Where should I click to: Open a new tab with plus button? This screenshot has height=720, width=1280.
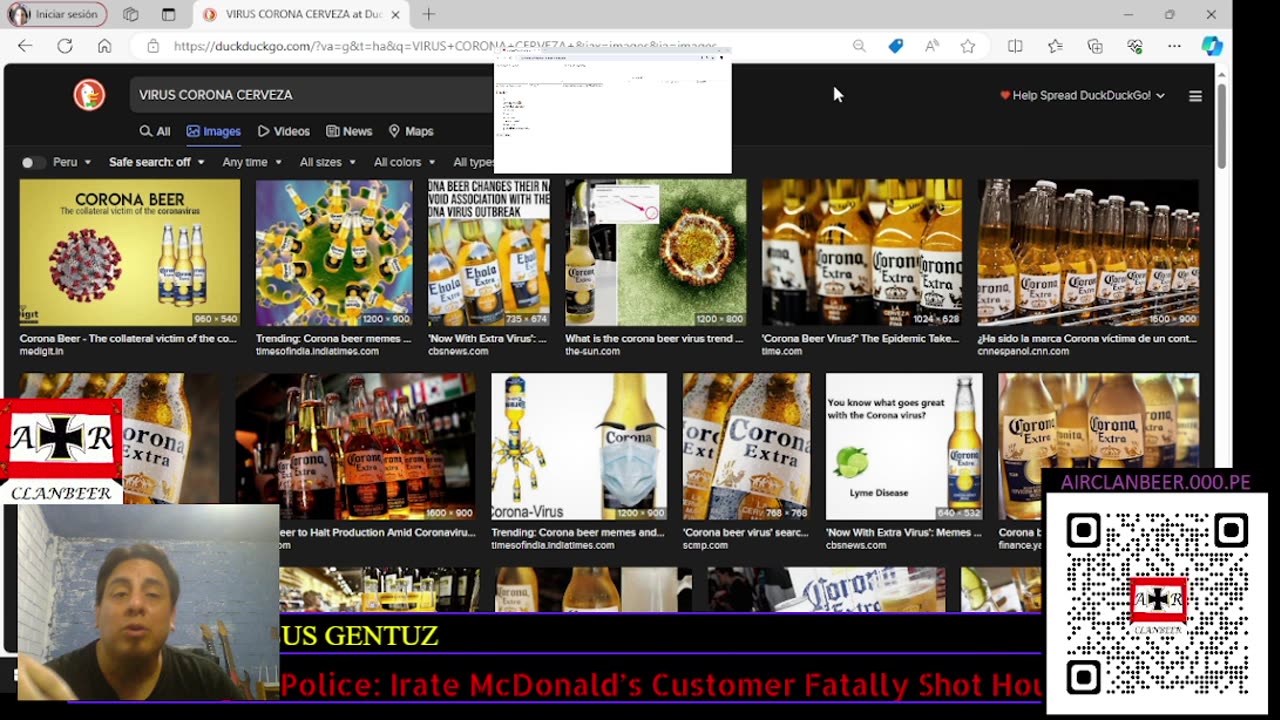[x=428, y=14]
